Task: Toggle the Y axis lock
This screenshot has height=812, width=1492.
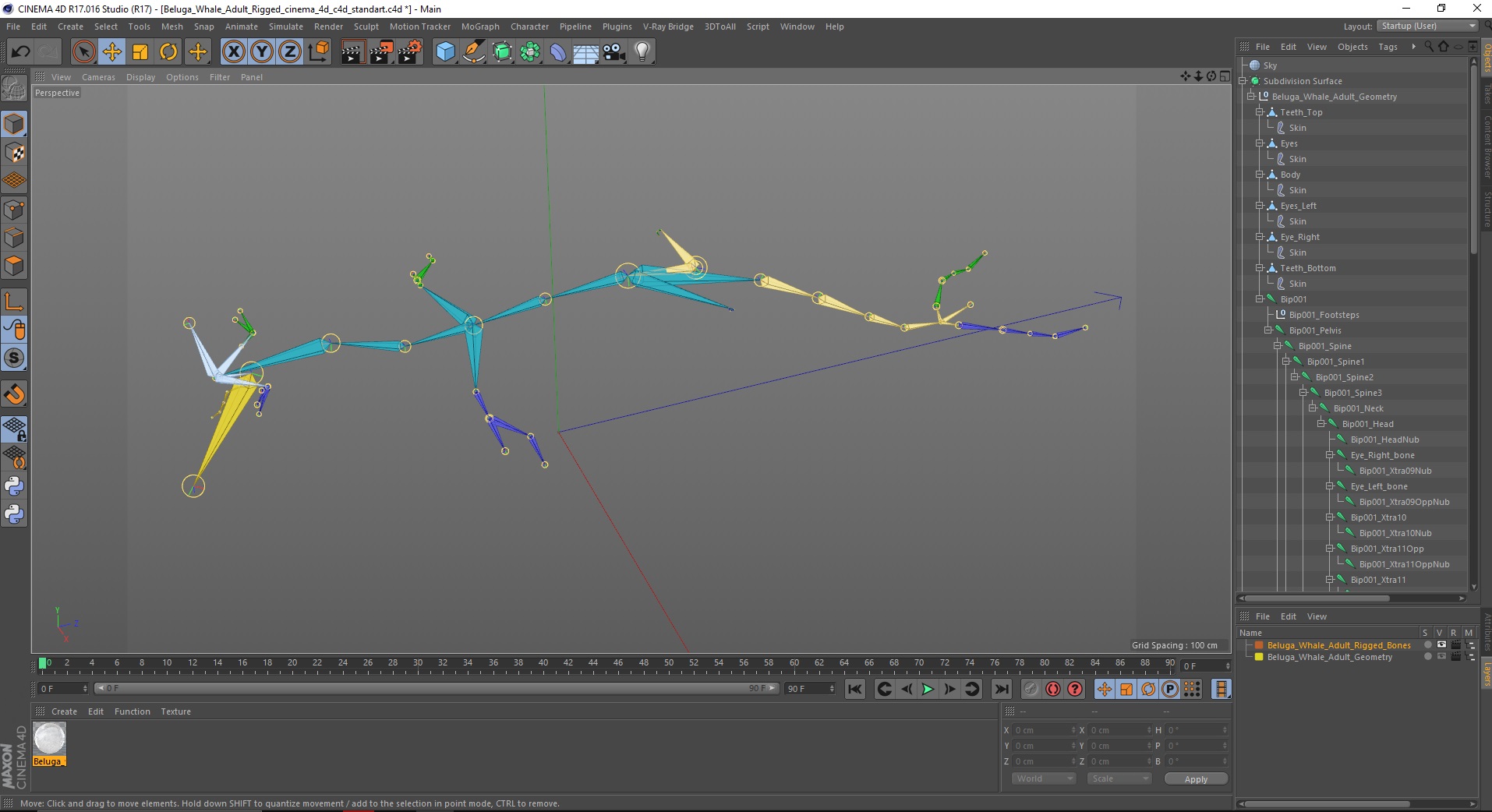Action: tap(262, 52)
